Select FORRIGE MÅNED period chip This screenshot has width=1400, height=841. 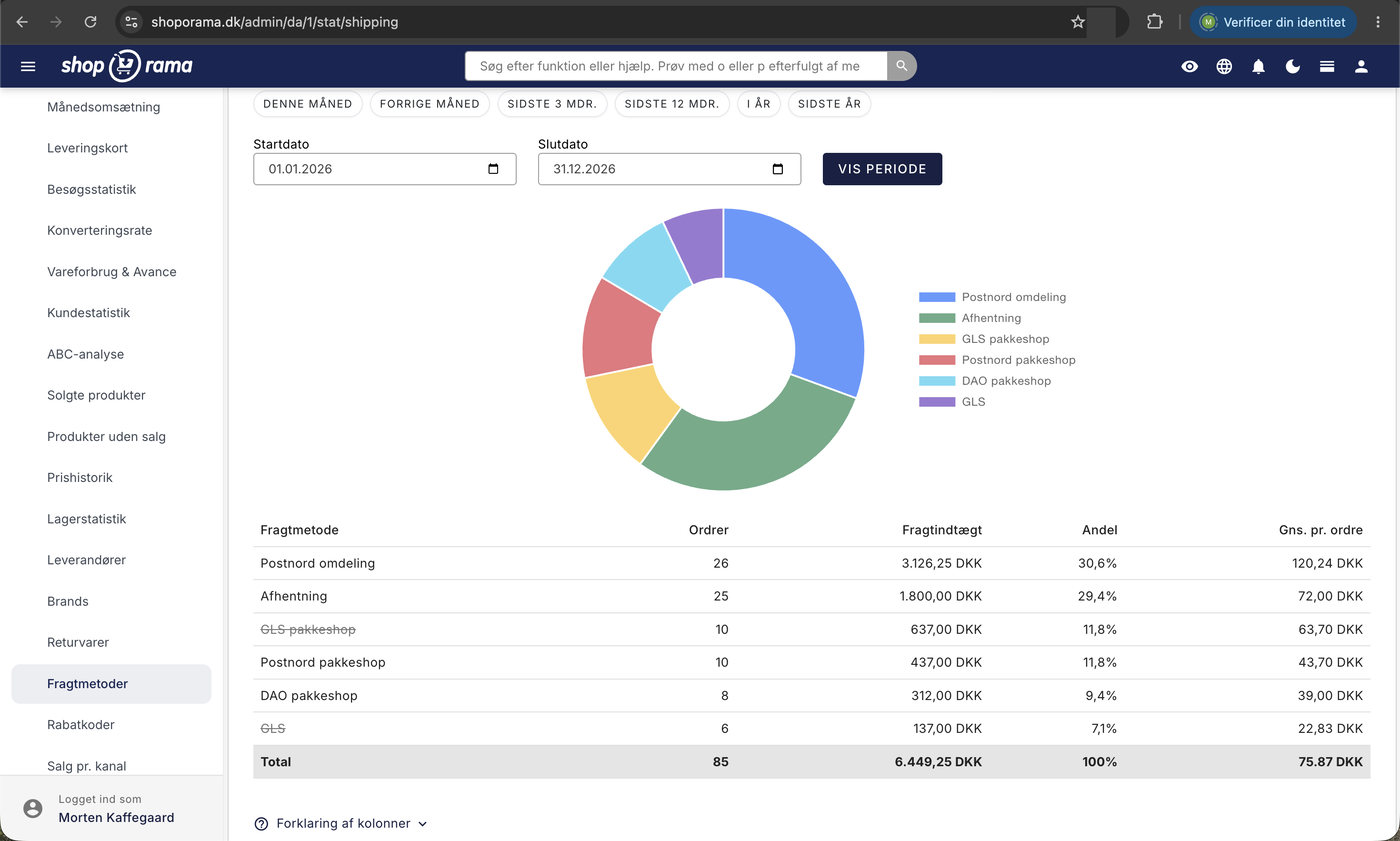click(x=430, y=104)
